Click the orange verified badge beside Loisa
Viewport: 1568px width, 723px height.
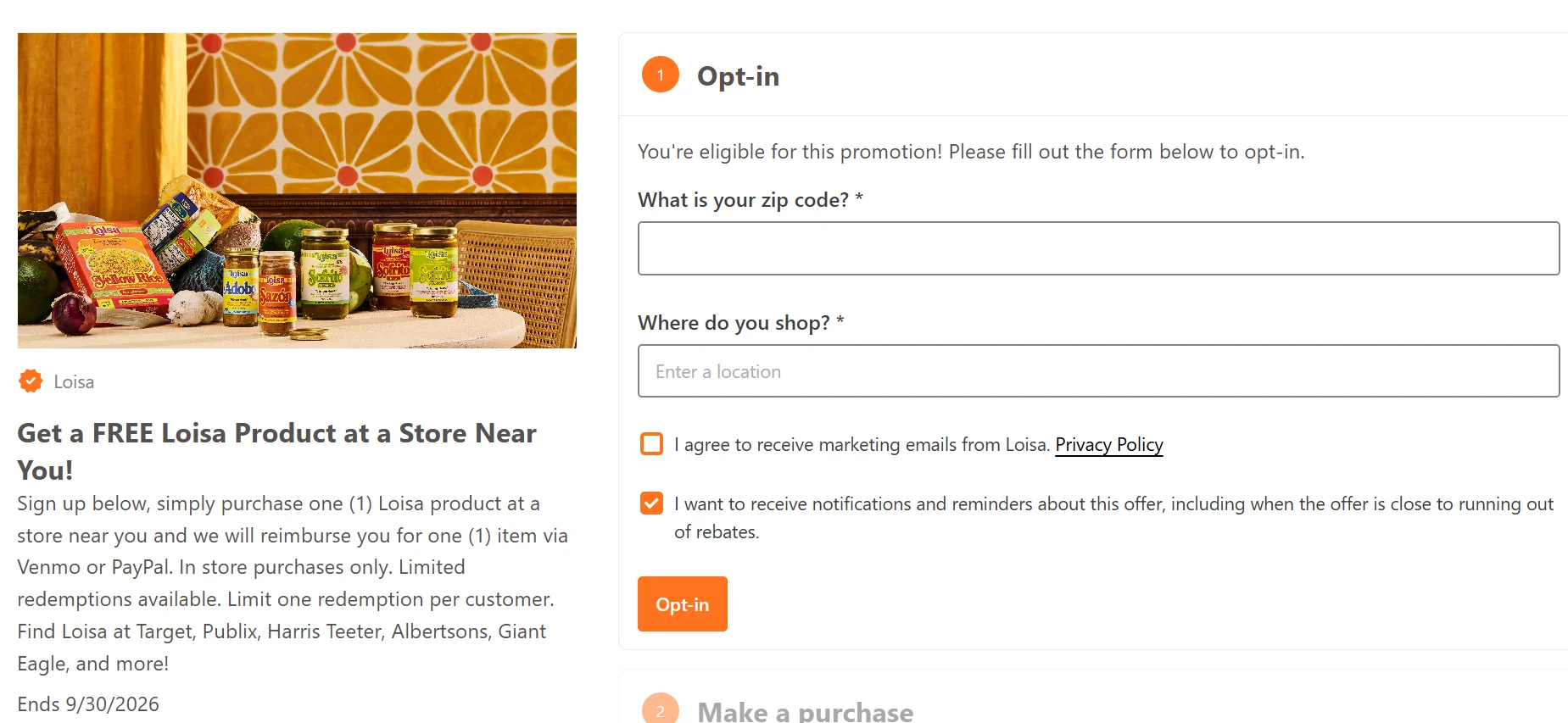pyautogui.click(x=31, y=381)
